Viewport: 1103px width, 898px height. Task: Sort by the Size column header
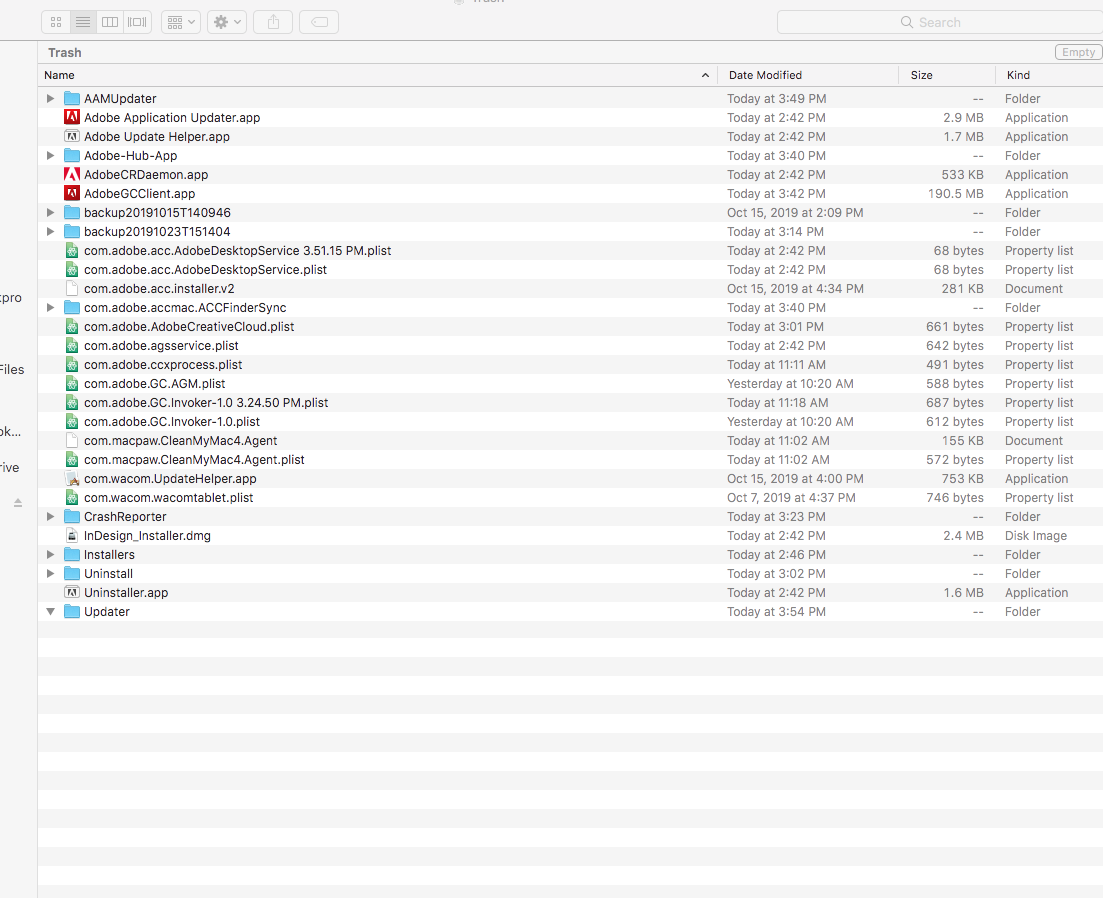click(947, 75)
